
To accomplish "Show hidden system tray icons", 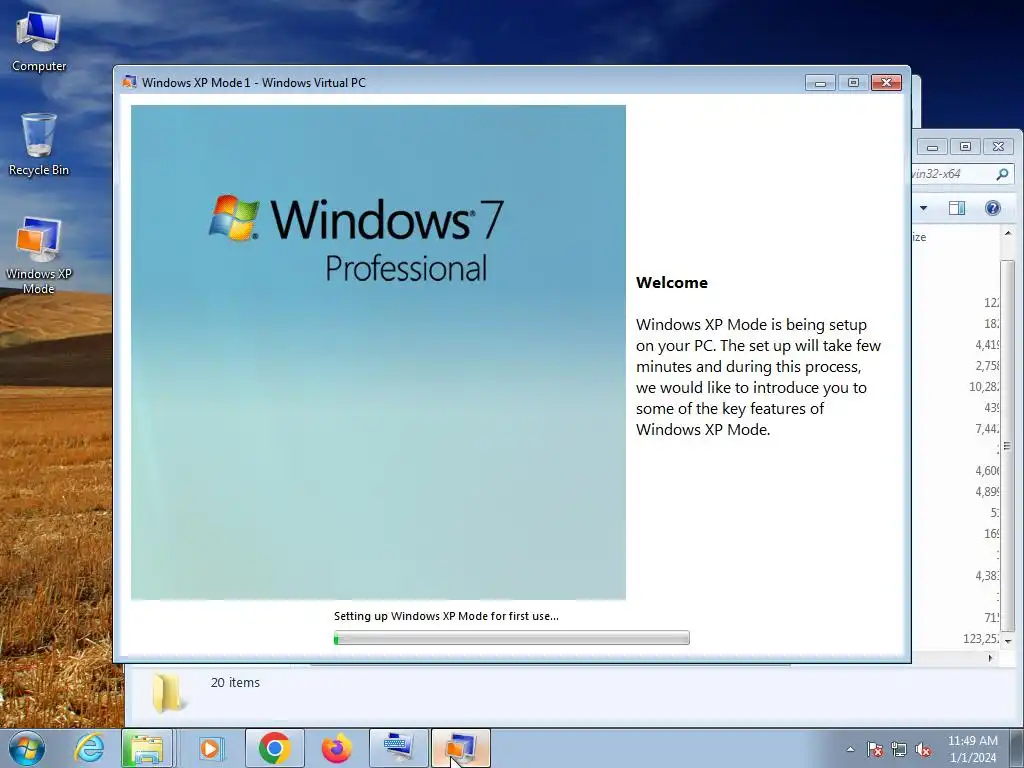I will (850, 749).
